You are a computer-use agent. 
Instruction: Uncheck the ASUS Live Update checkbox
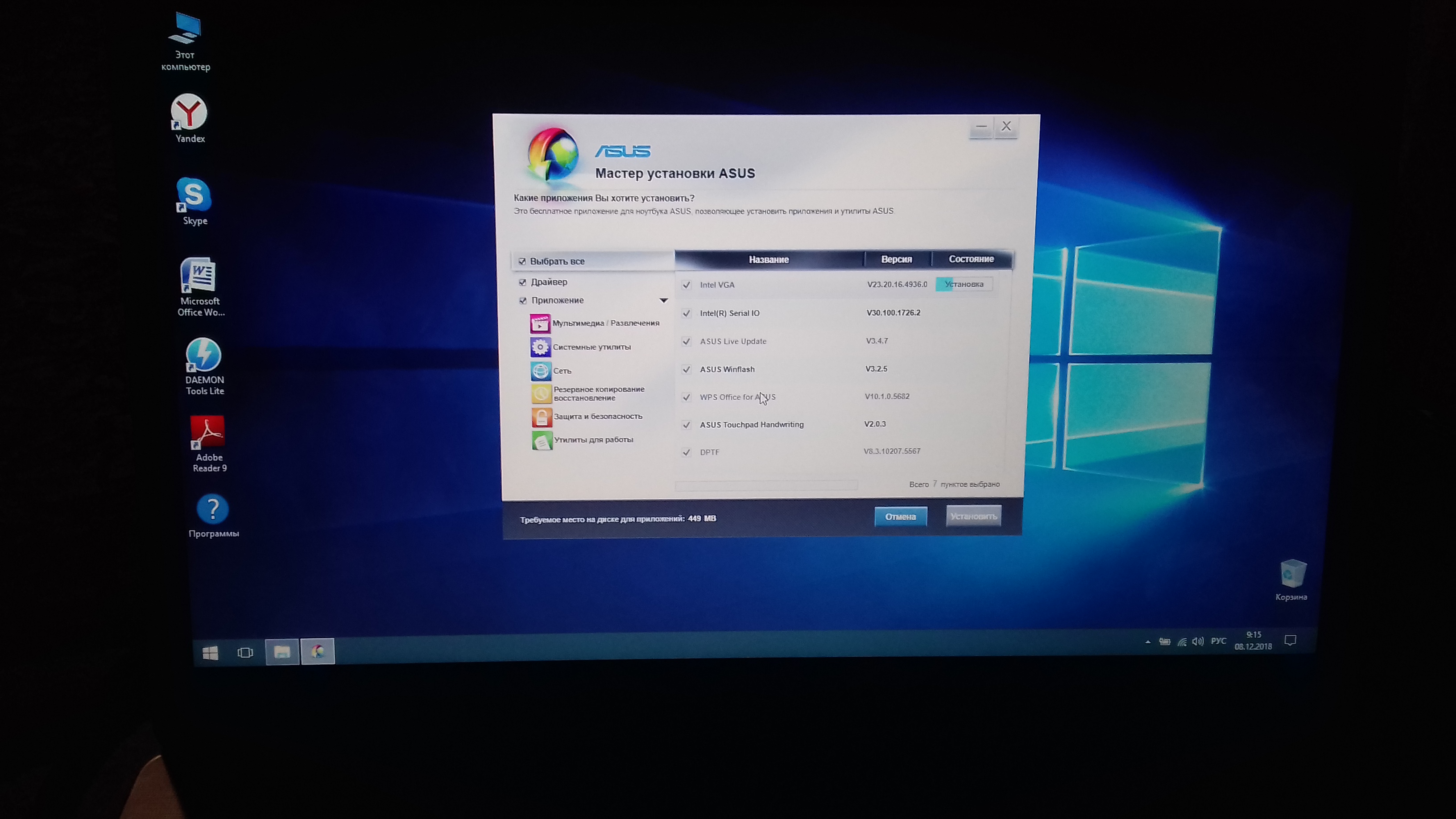[686, 341]
